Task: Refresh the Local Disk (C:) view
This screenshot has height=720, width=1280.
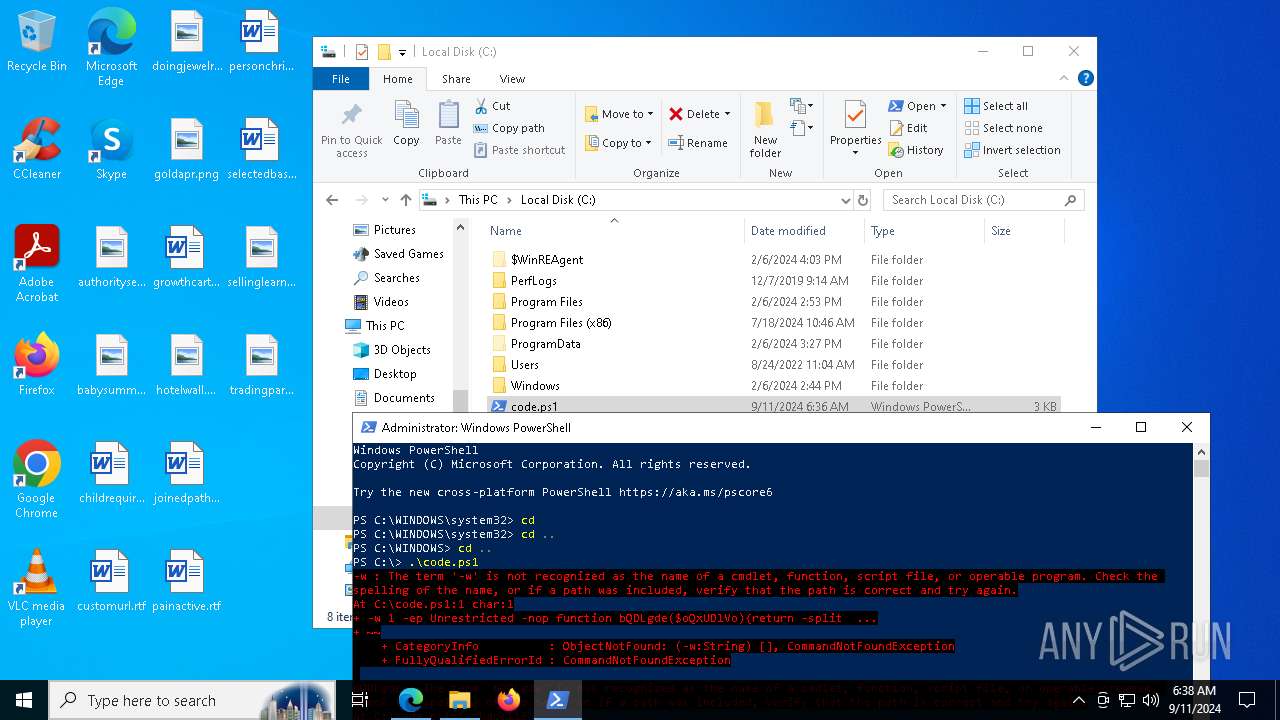Action: click(x=864, y=200)
